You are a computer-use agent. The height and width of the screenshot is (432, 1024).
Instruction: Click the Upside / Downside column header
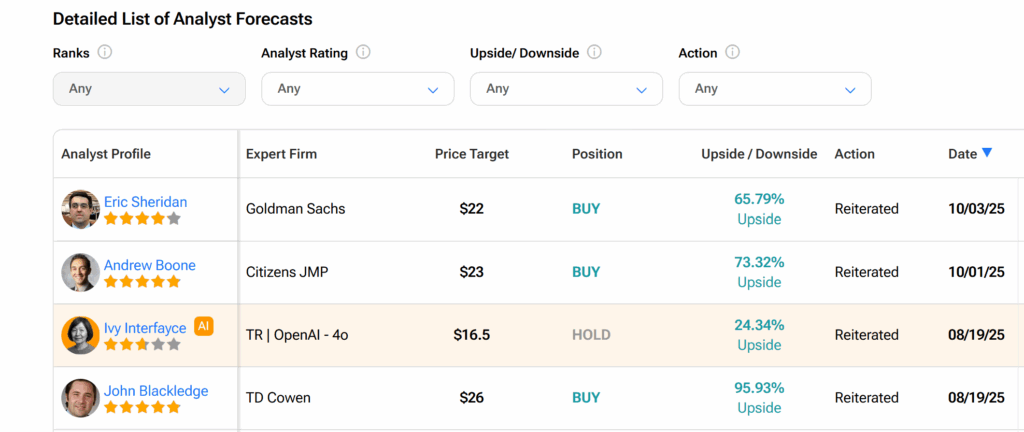(759, 154)
